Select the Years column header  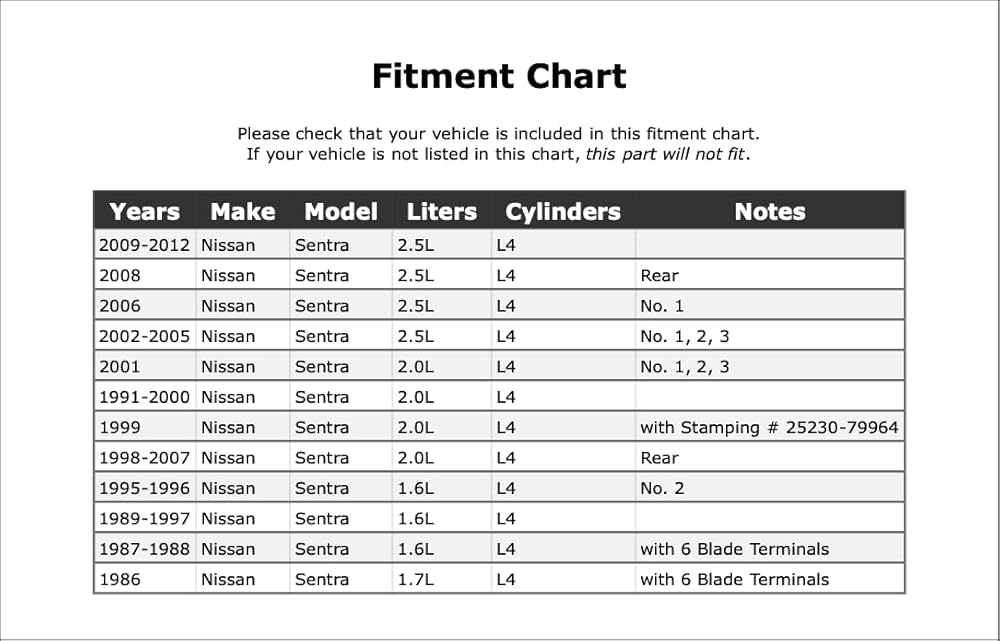coord(144,212)
